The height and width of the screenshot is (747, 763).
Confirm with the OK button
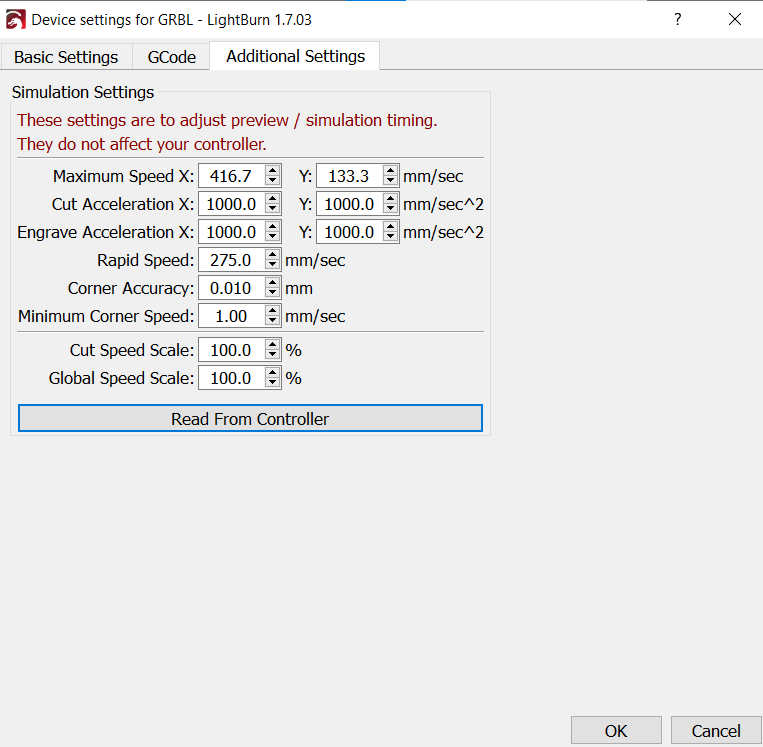point(616,730)
